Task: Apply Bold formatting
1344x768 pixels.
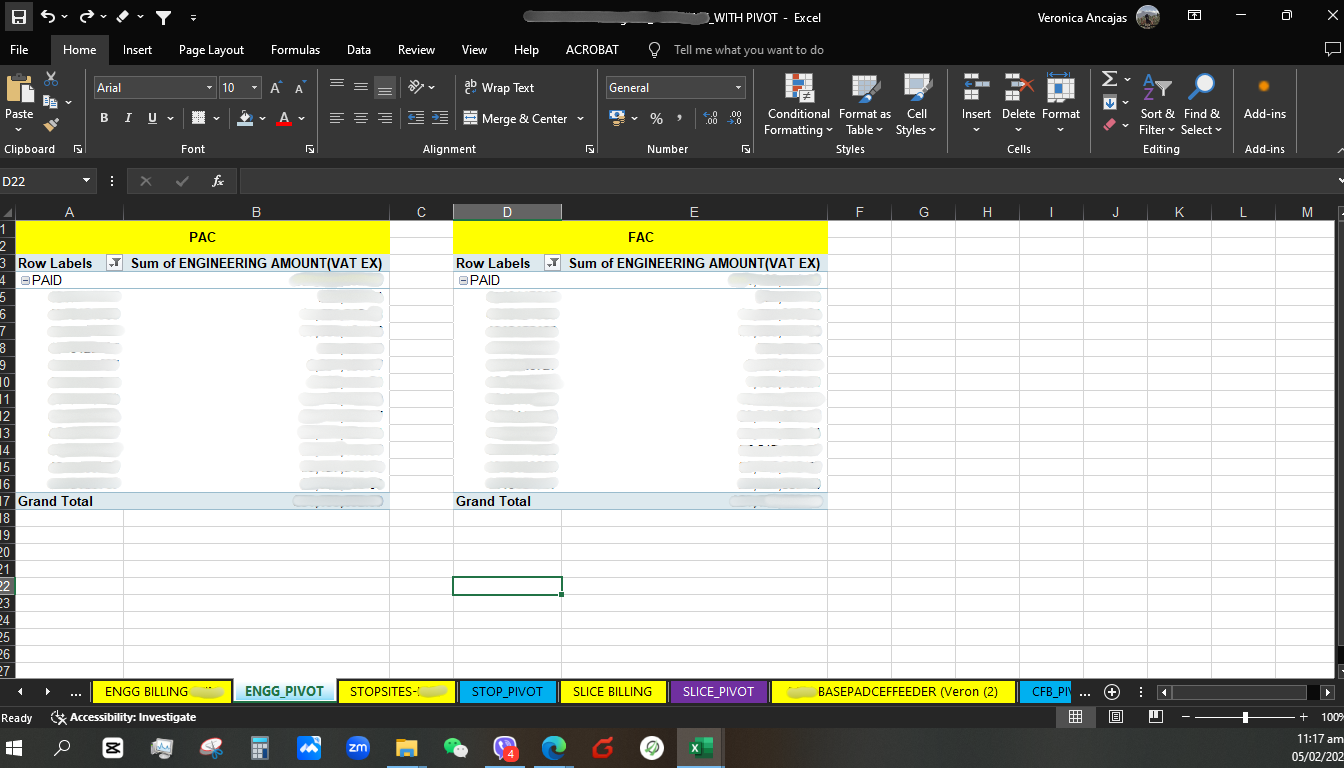Action: click(104, 118)
